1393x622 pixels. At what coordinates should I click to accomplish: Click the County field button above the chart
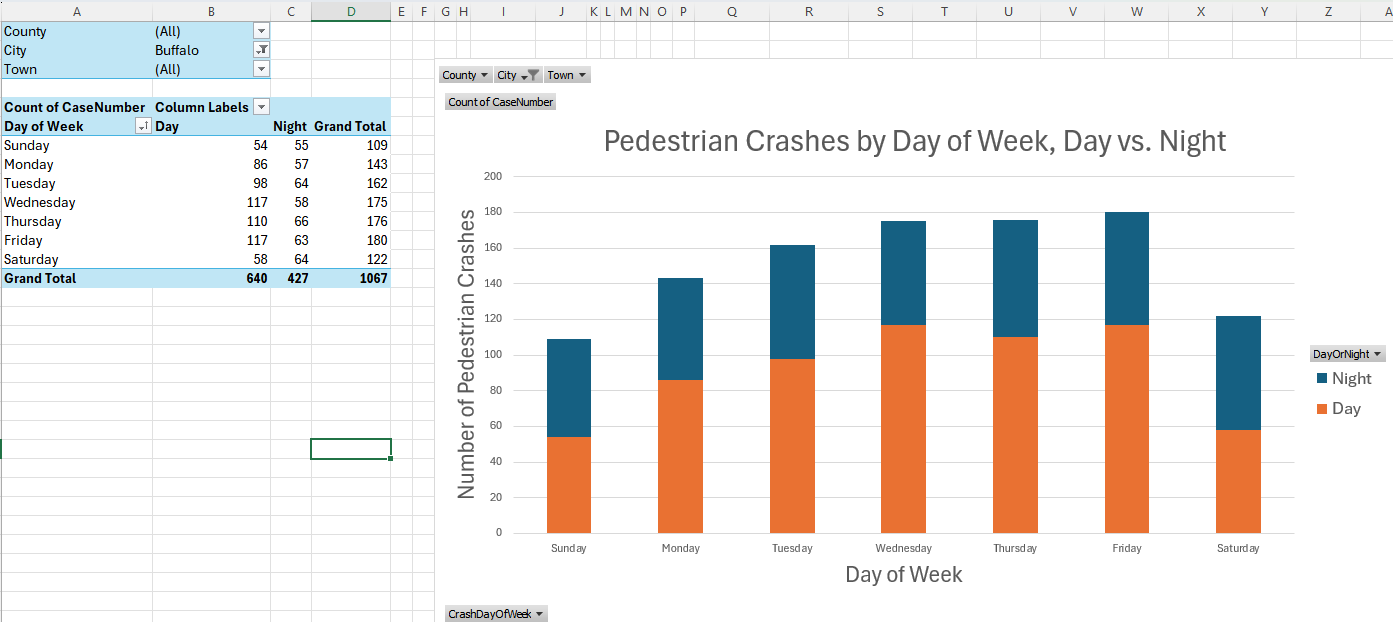(x=465, y=75)
